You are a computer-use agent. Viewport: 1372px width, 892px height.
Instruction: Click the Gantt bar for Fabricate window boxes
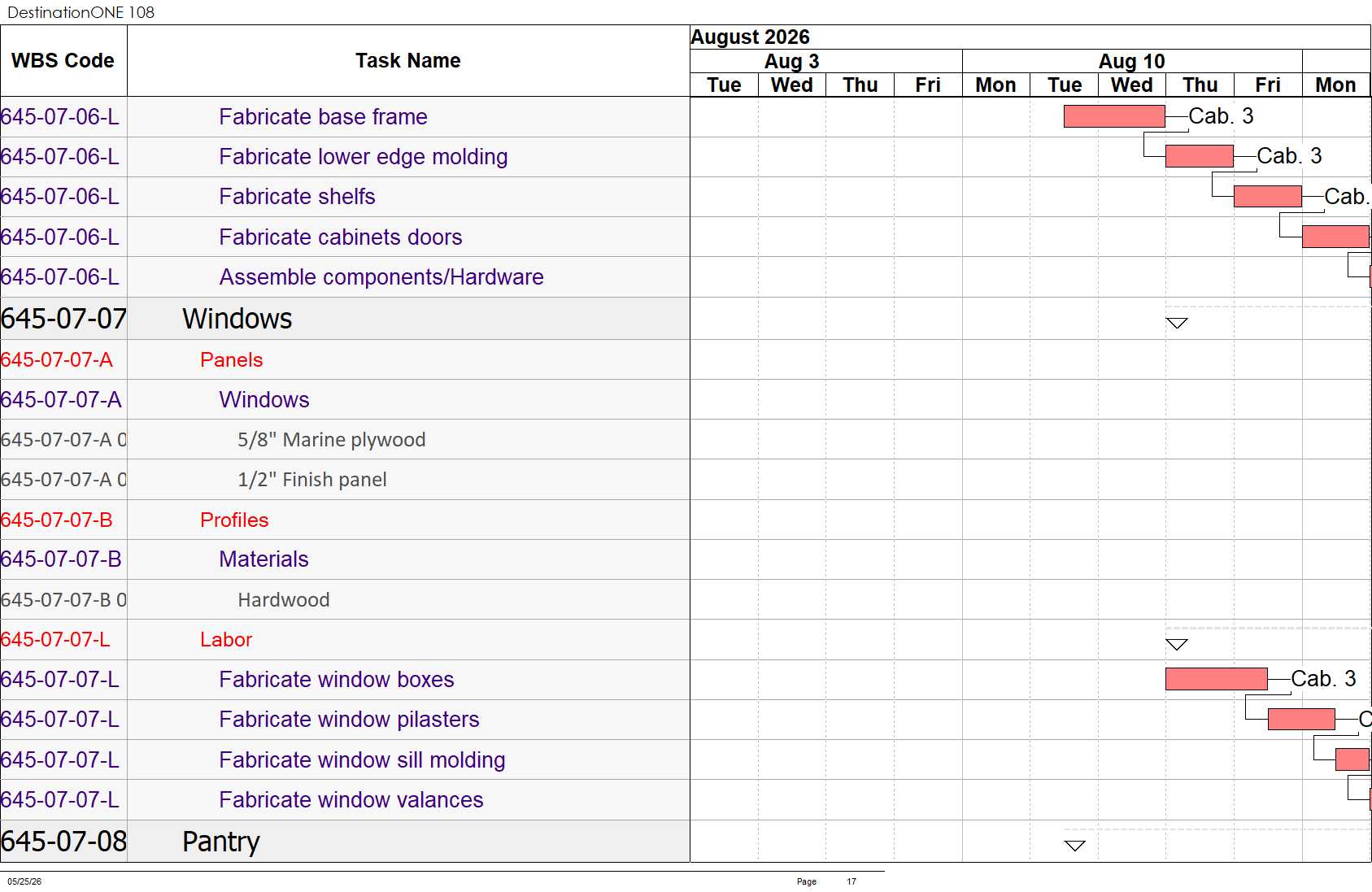1217,679
